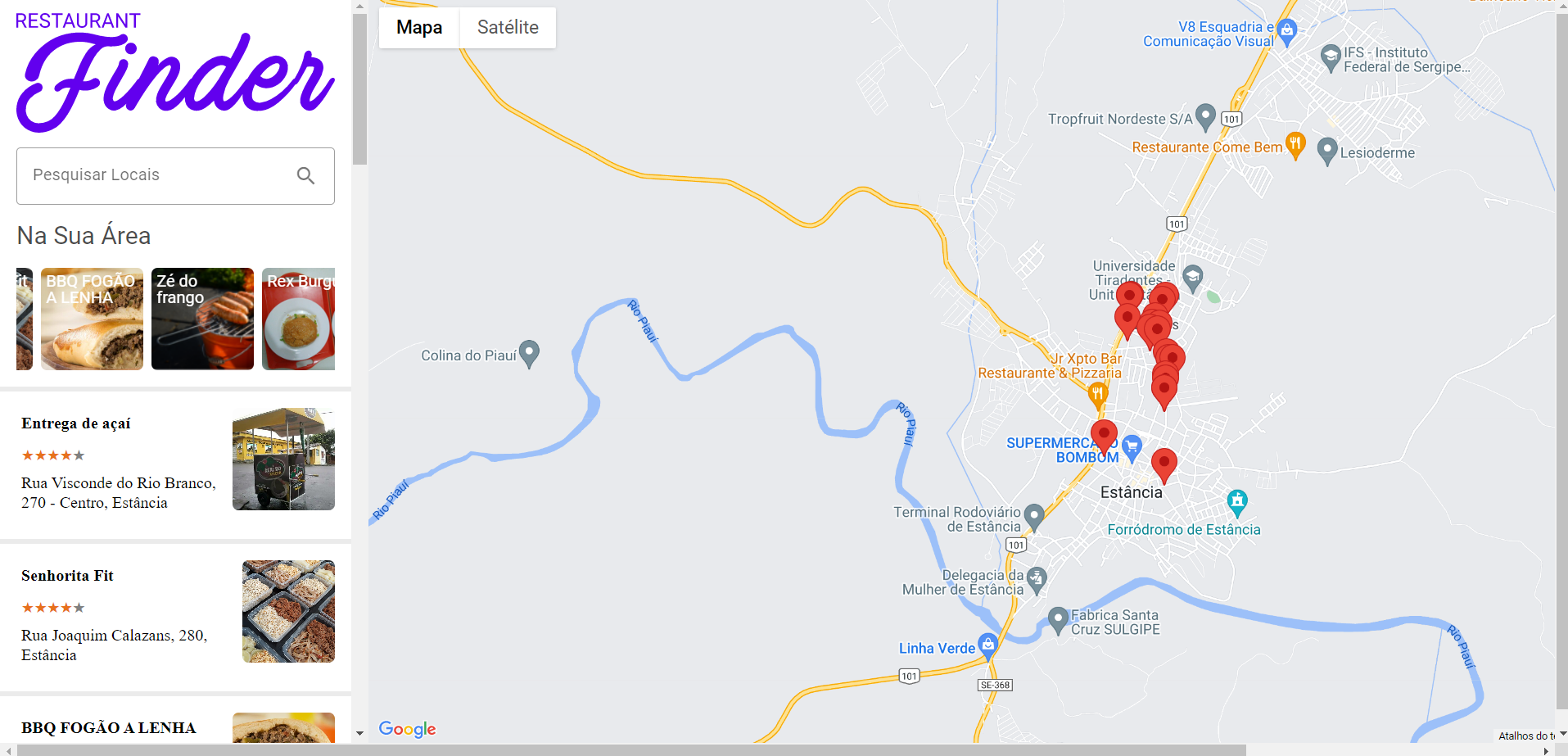Click the Colina do Piauí location marker
Viewport: 1568px width, 756px height.
point(530,354)
